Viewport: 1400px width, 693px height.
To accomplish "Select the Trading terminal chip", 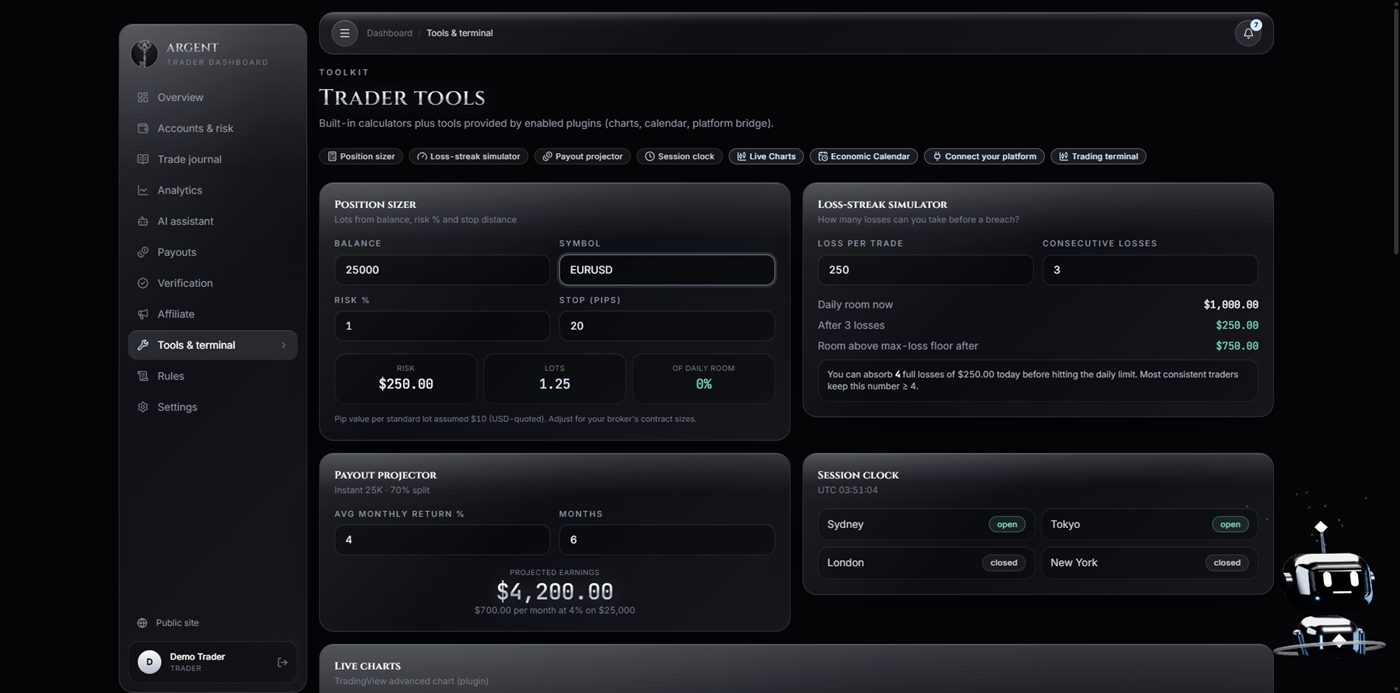I will tap(1099, 156).
